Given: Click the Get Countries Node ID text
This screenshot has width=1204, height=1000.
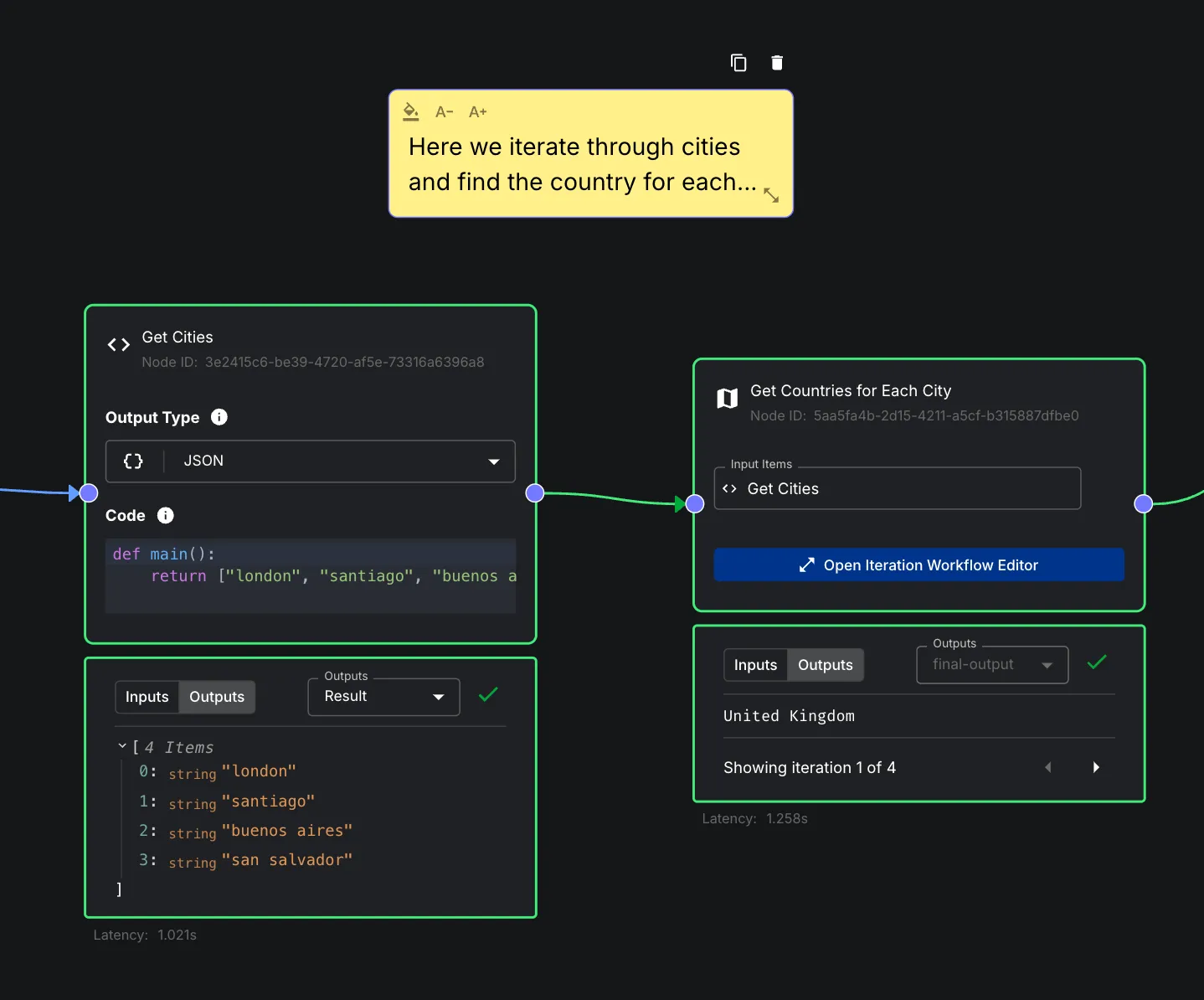Looking at the screenshot, I should 914,415.
